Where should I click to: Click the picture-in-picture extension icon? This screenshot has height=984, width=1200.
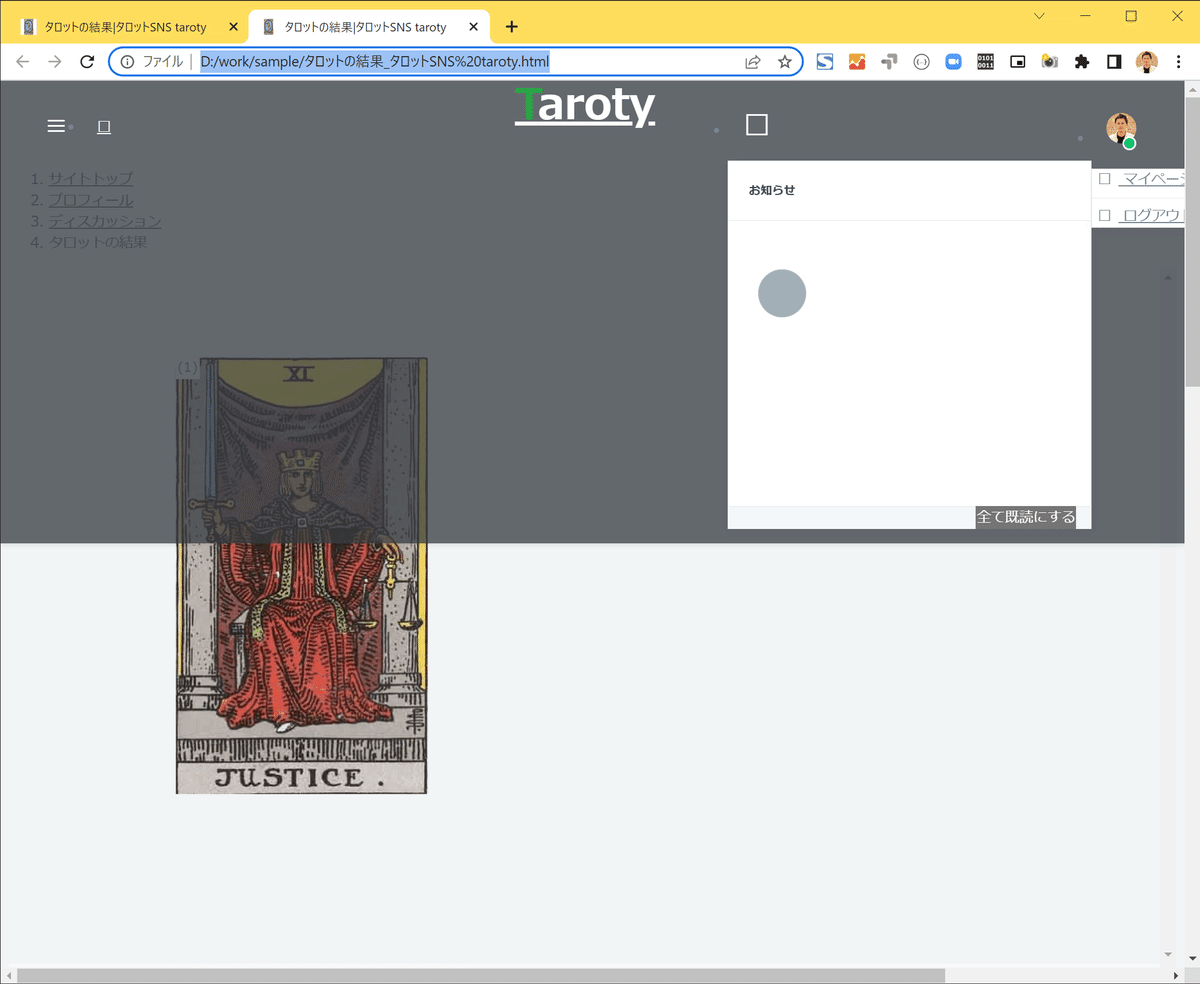pyautogui.click(x=1018, y=62)
